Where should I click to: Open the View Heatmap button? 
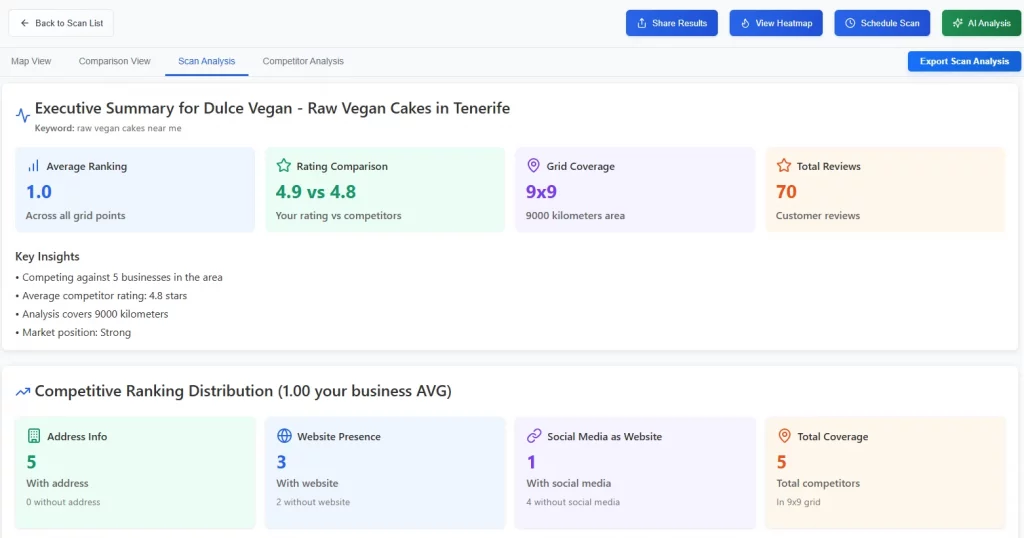coord(776,23)
